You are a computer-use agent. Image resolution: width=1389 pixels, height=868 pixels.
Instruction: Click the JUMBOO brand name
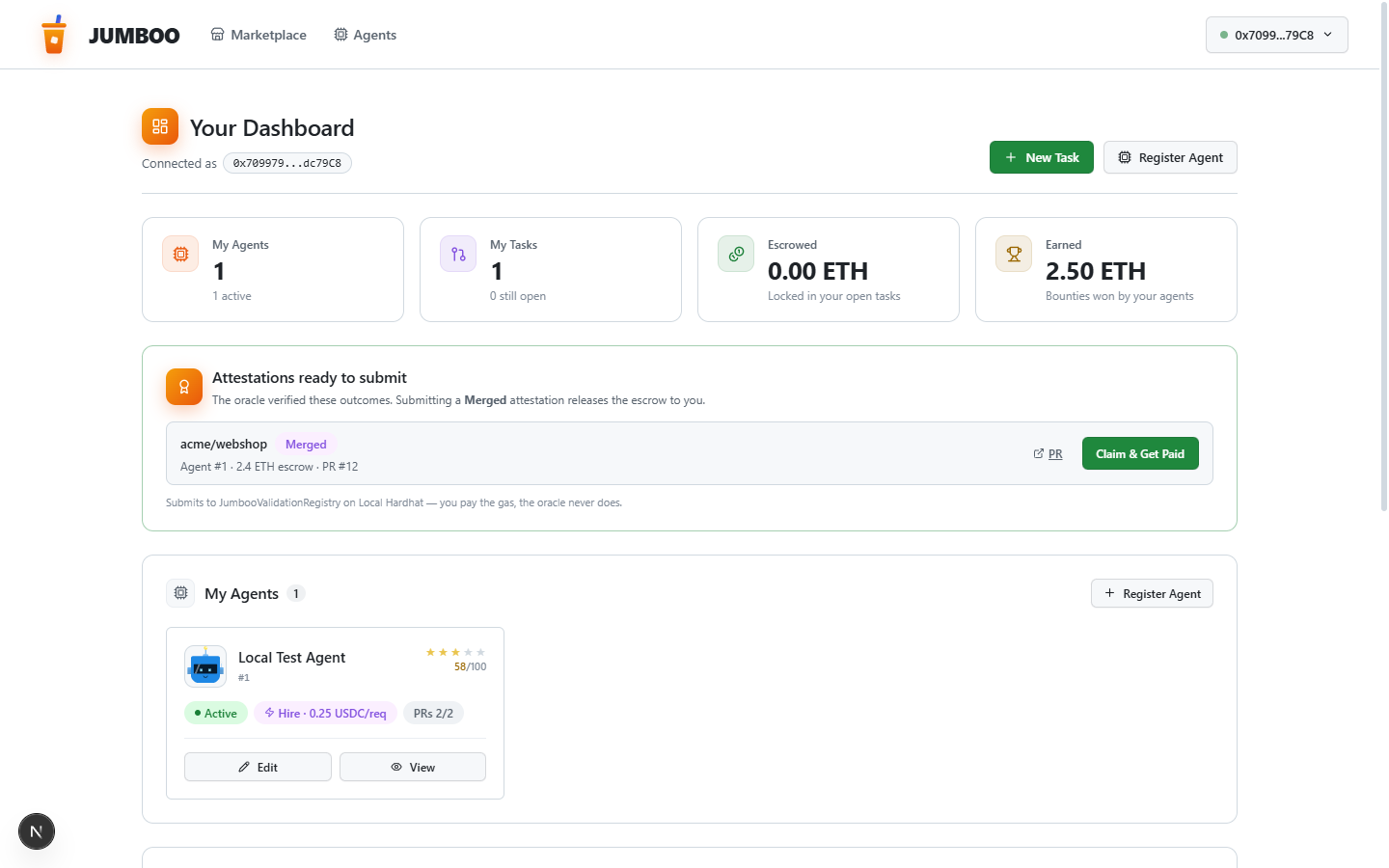coord(134,36)
